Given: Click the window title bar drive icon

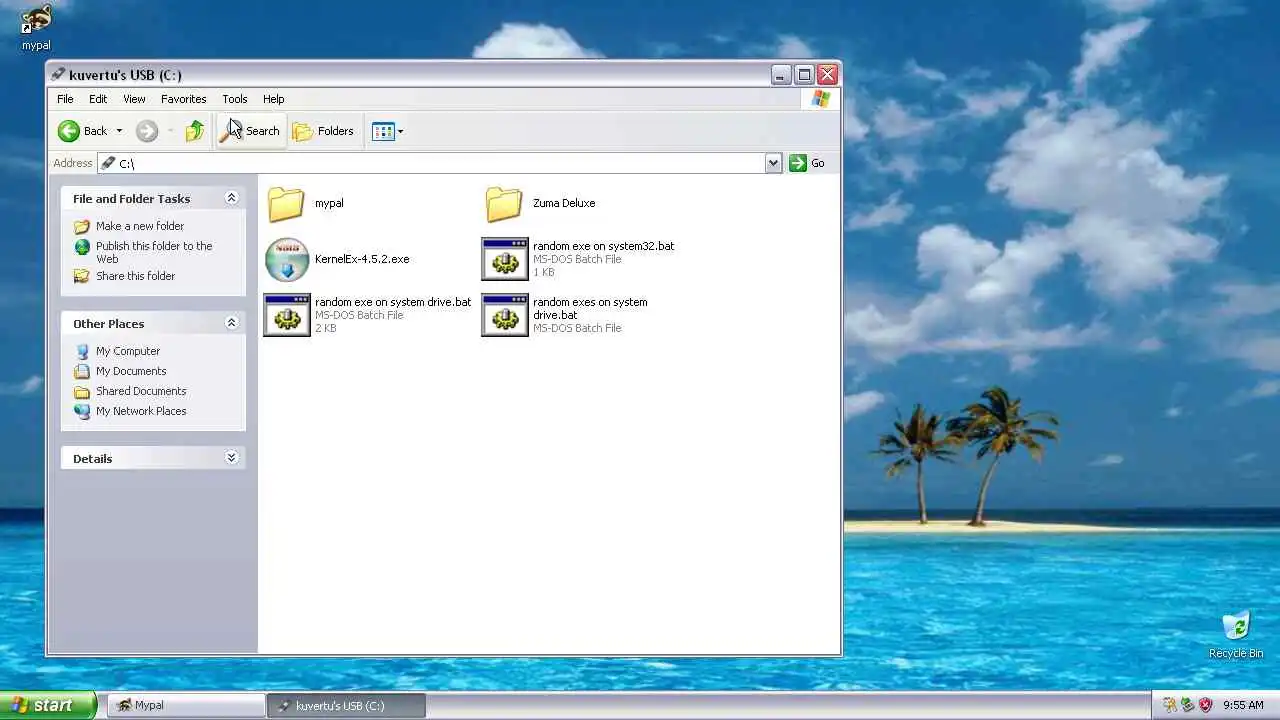Looking at the screenshot, I should click(58, 75).
